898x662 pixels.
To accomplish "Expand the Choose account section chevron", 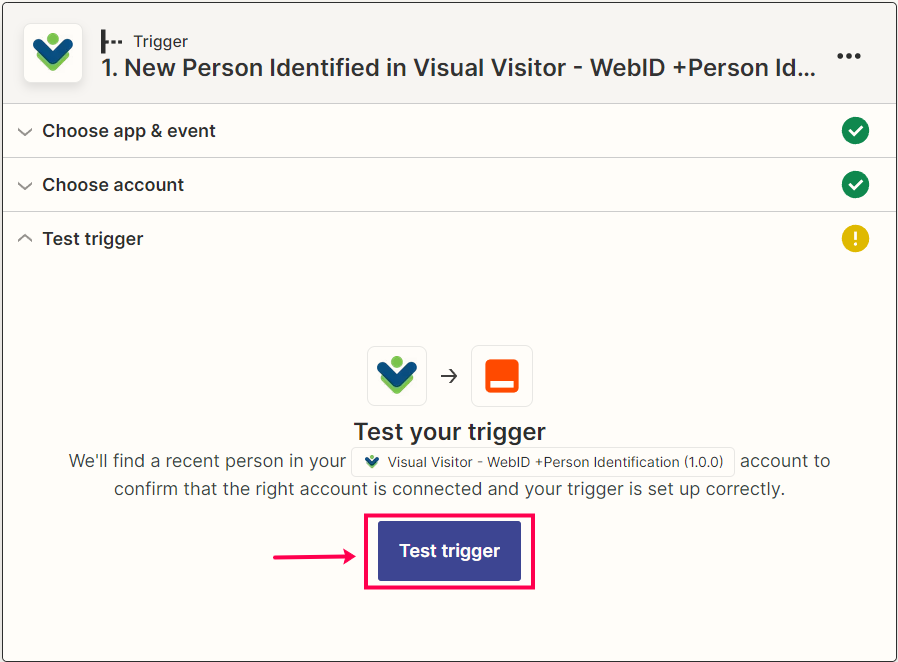I will coord(25,186).
